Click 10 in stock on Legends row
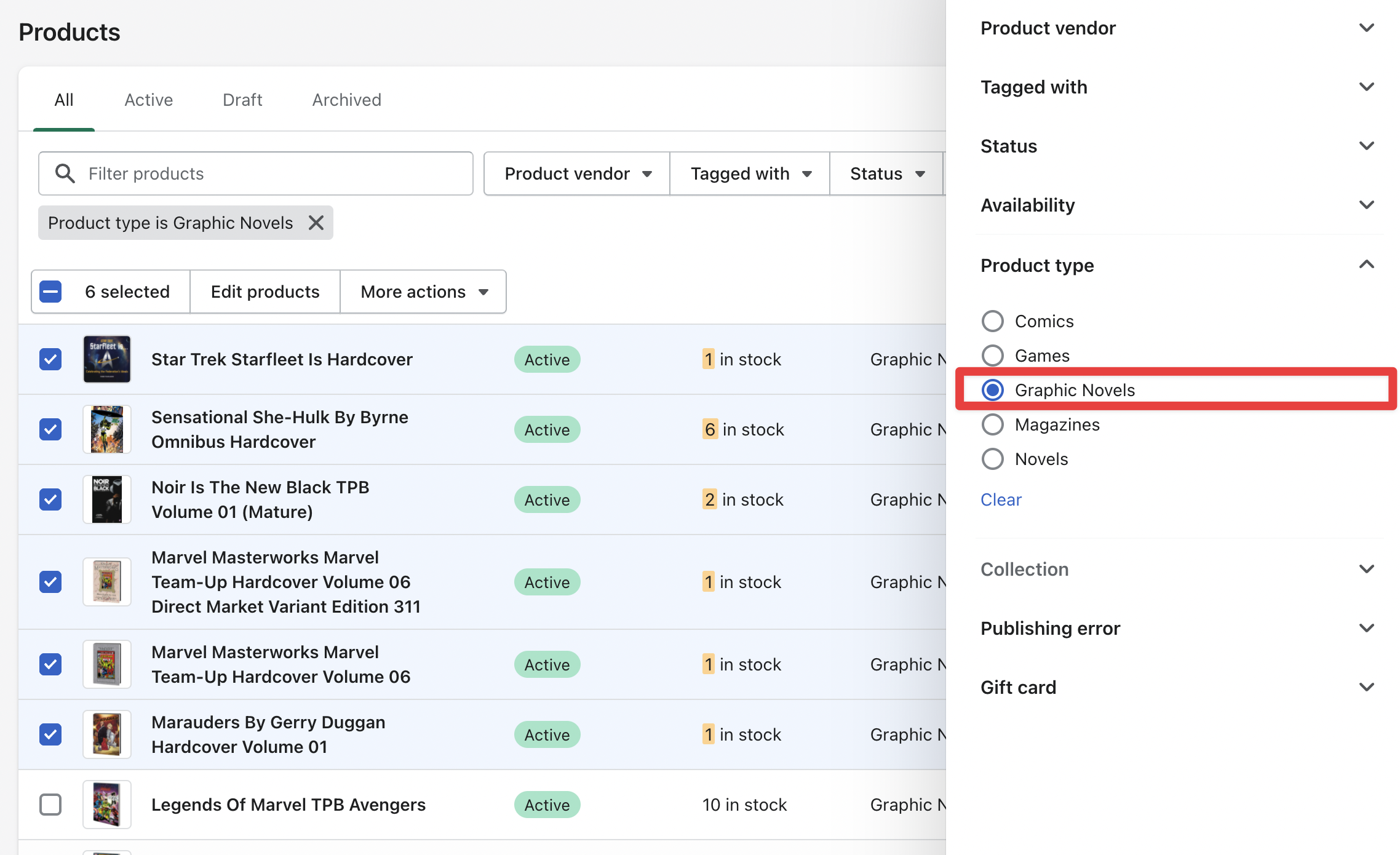Screen dimensions: 1400x855 [744, 805]
